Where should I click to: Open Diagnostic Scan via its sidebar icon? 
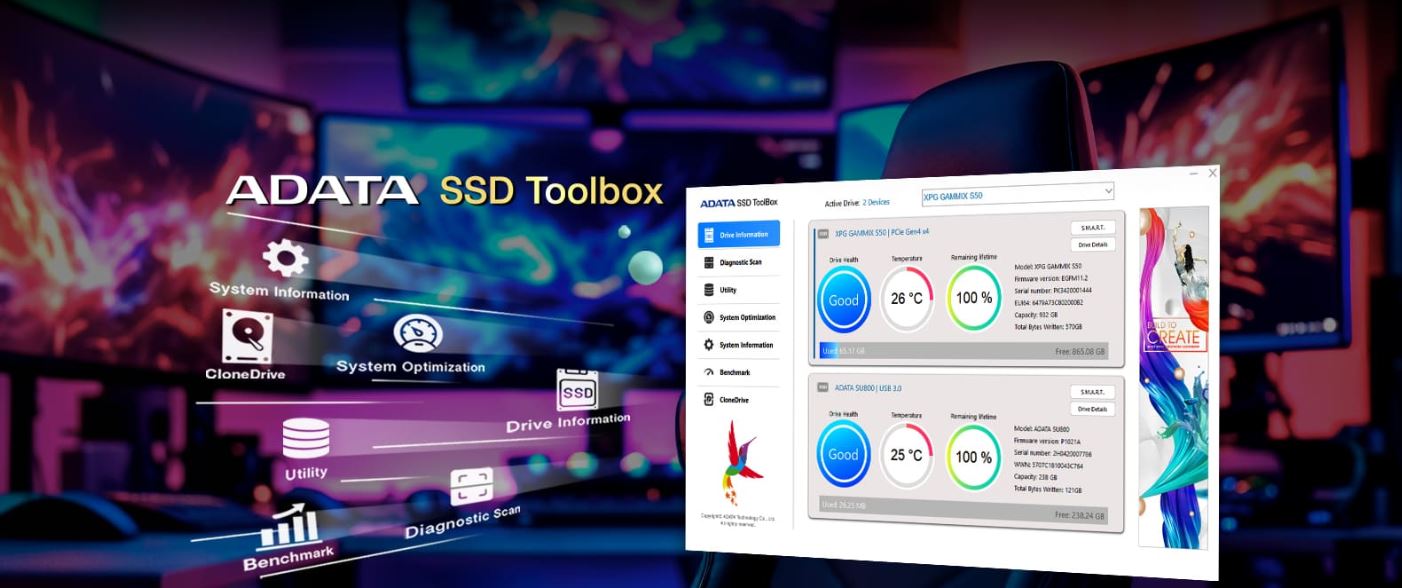tap(709, 262)
